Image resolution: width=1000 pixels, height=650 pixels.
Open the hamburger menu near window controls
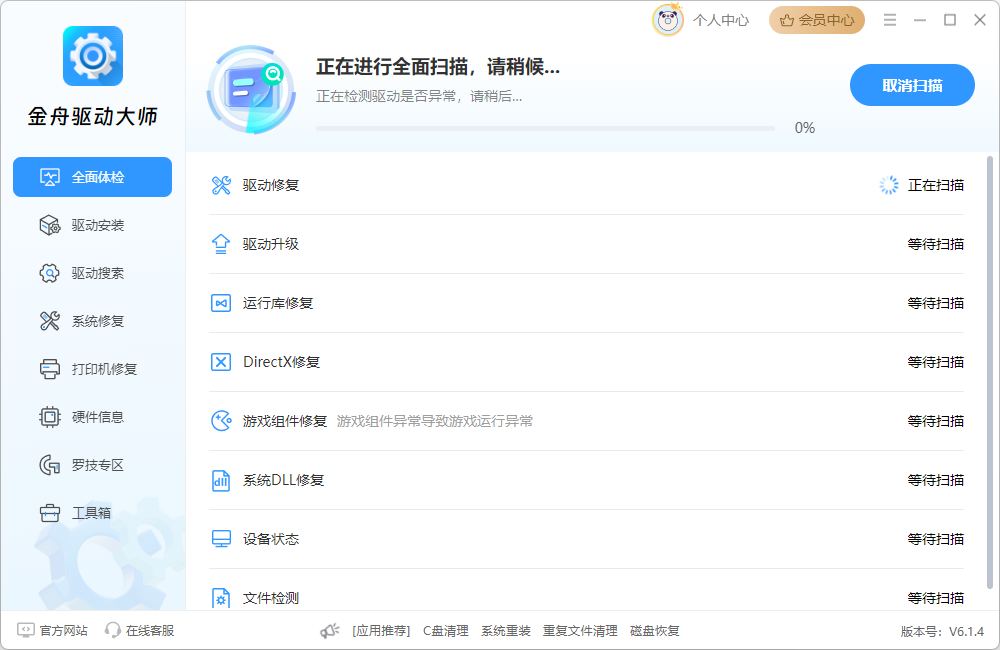(x=890, y=18)
